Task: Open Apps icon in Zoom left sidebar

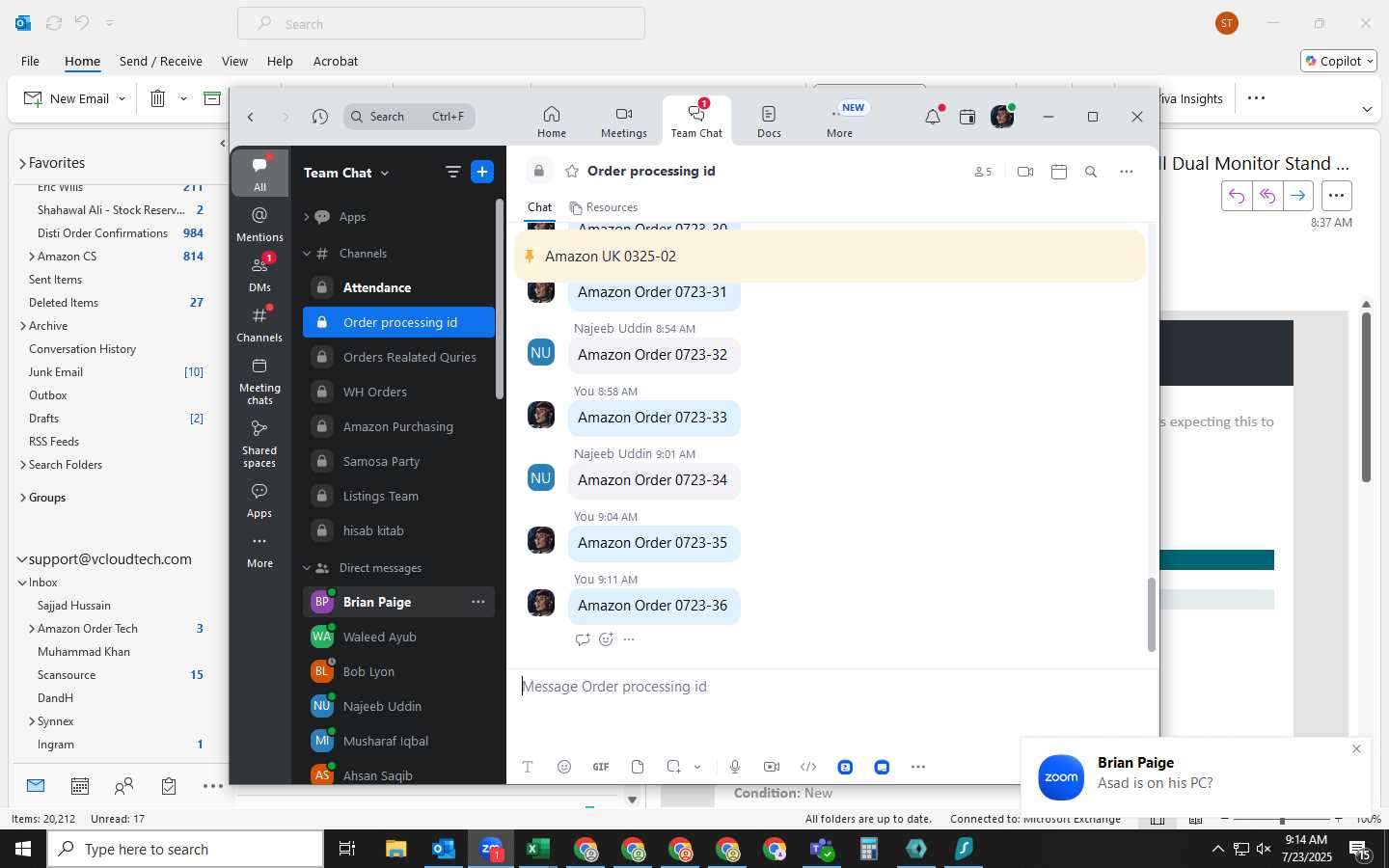Action: [259, 501]
